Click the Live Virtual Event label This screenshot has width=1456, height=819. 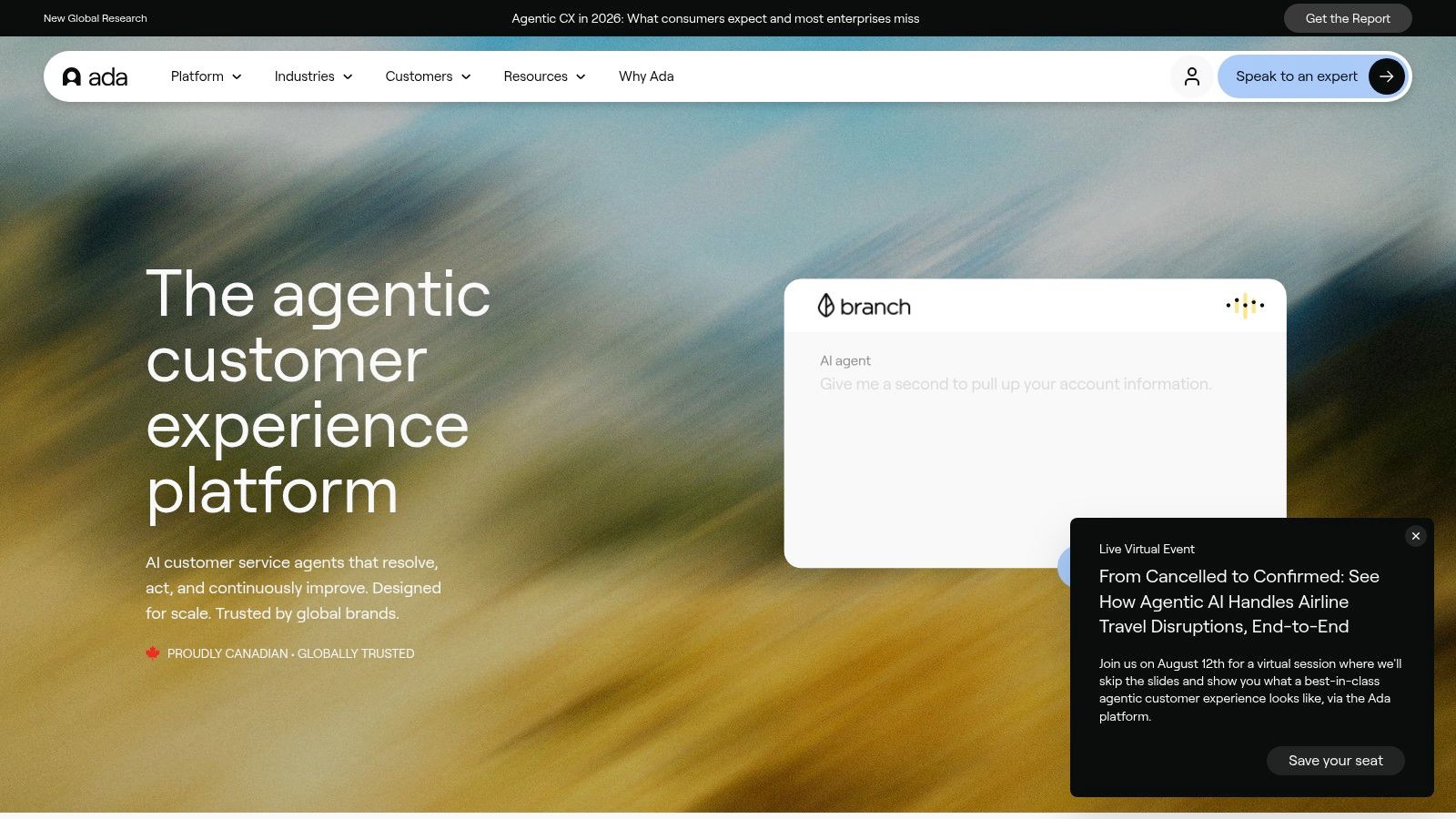tap(1147, 549)
